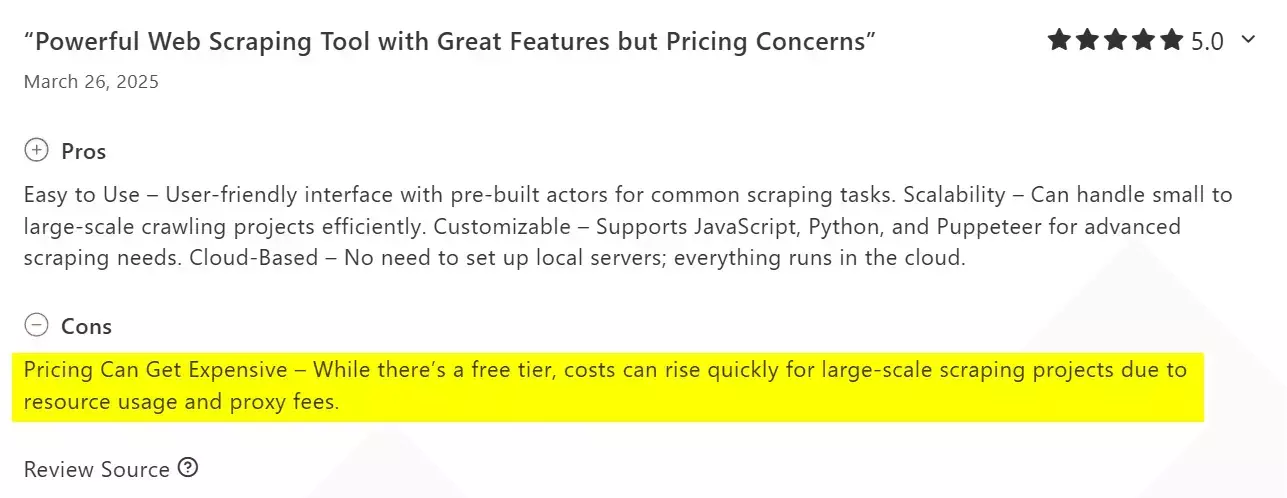Click the first star in the rating
The width and height of the screenshot is (1287, 498).
1060,40
